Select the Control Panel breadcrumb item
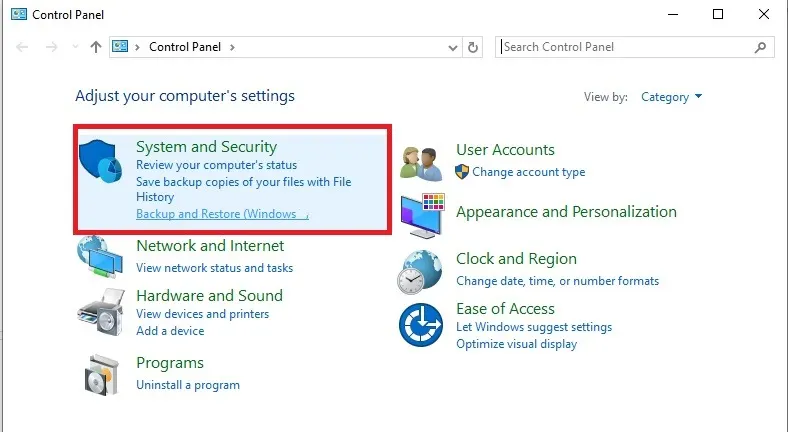The image size is (788, 432). point(185,47)
